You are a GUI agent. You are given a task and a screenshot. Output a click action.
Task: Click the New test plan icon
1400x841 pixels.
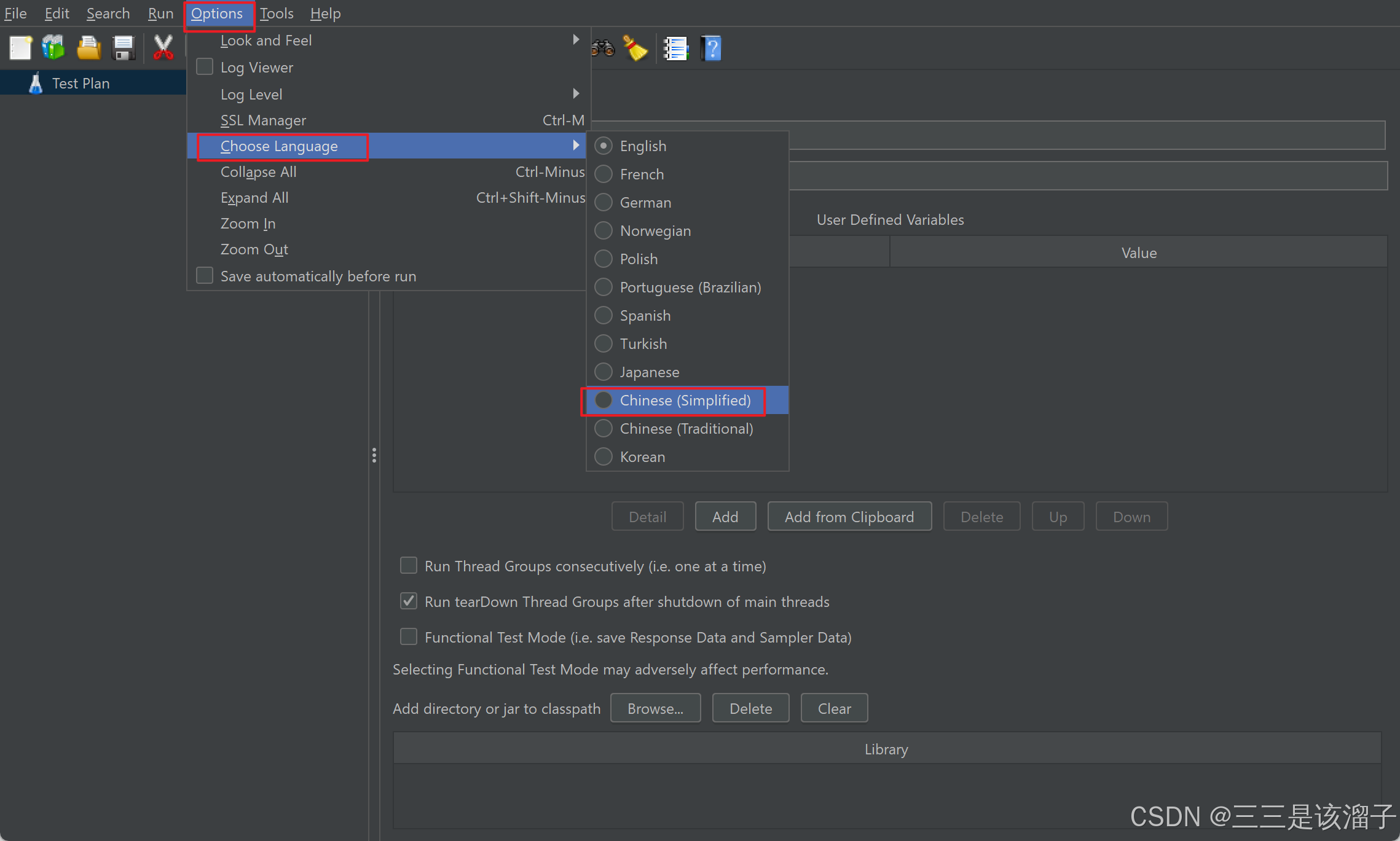point(20,48)
